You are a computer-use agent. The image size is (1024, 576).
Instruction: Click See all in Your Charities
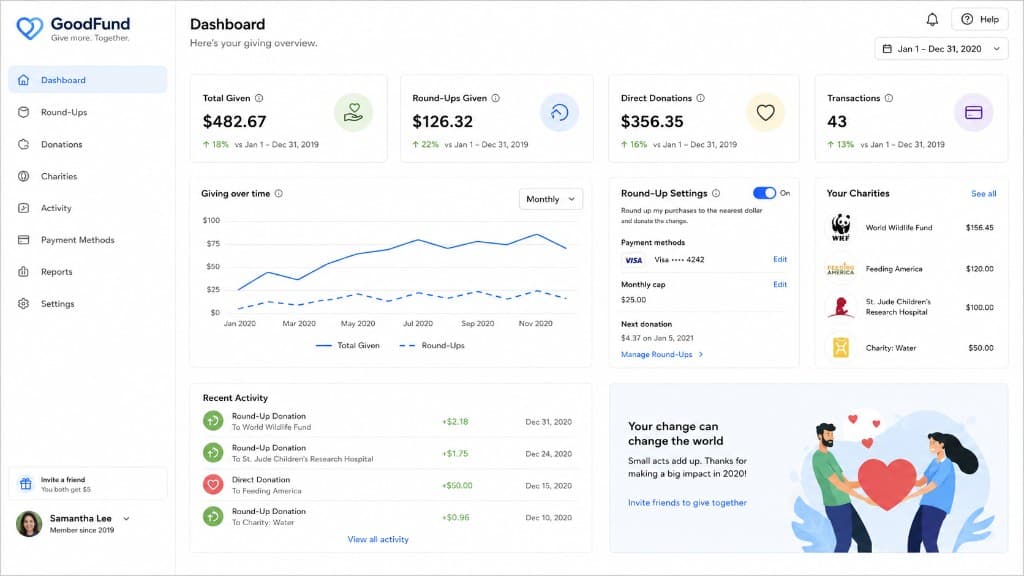(x=984, y=193)
